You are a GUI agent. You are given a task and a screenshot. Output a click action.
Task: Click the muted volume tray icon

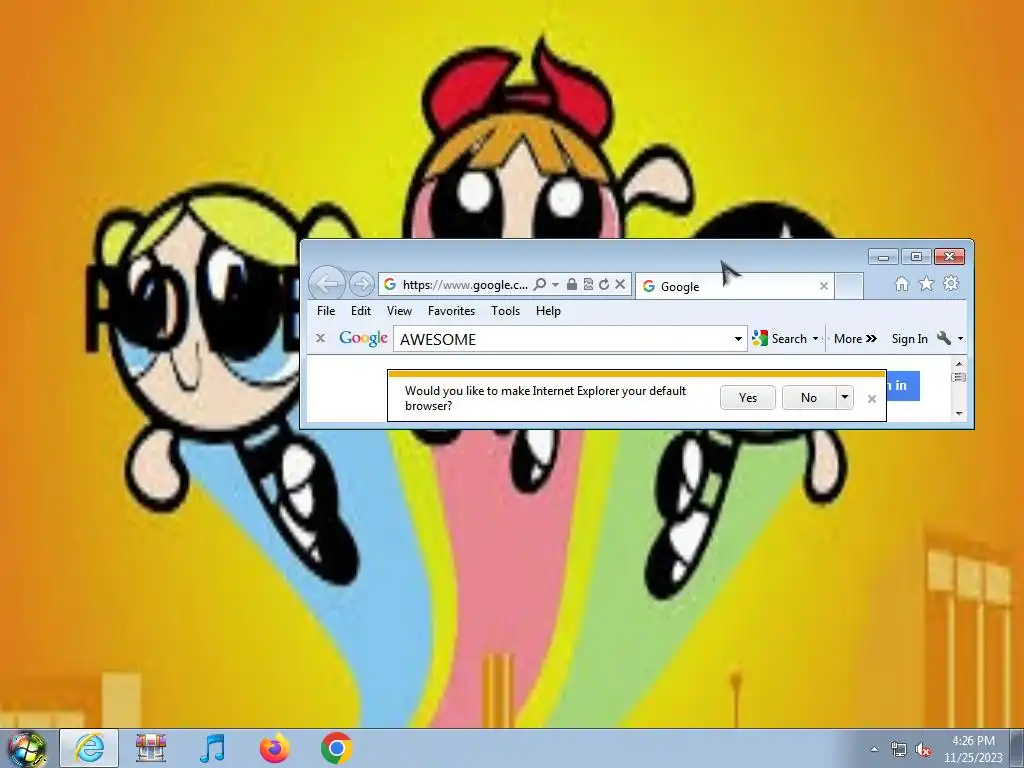(923, 749)
